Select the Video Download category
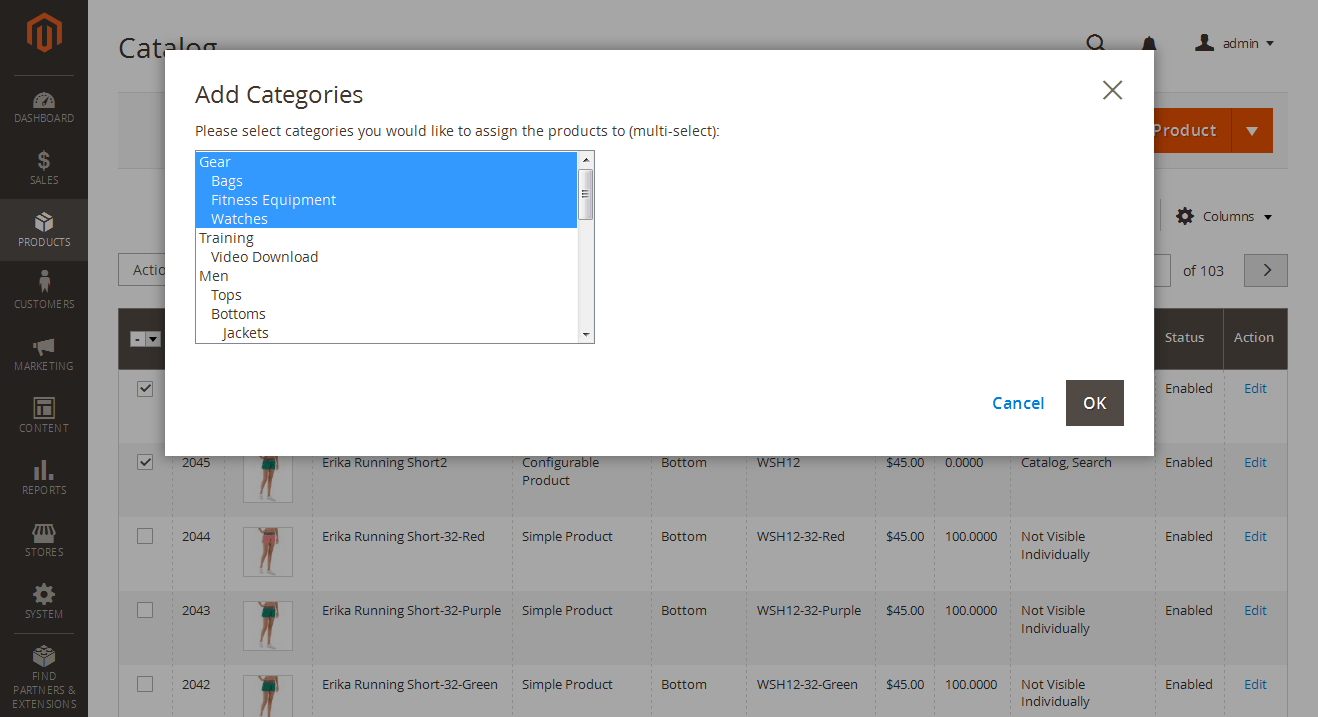The image size is (1318, 717). pyautogui.click(x=264, y=257)
